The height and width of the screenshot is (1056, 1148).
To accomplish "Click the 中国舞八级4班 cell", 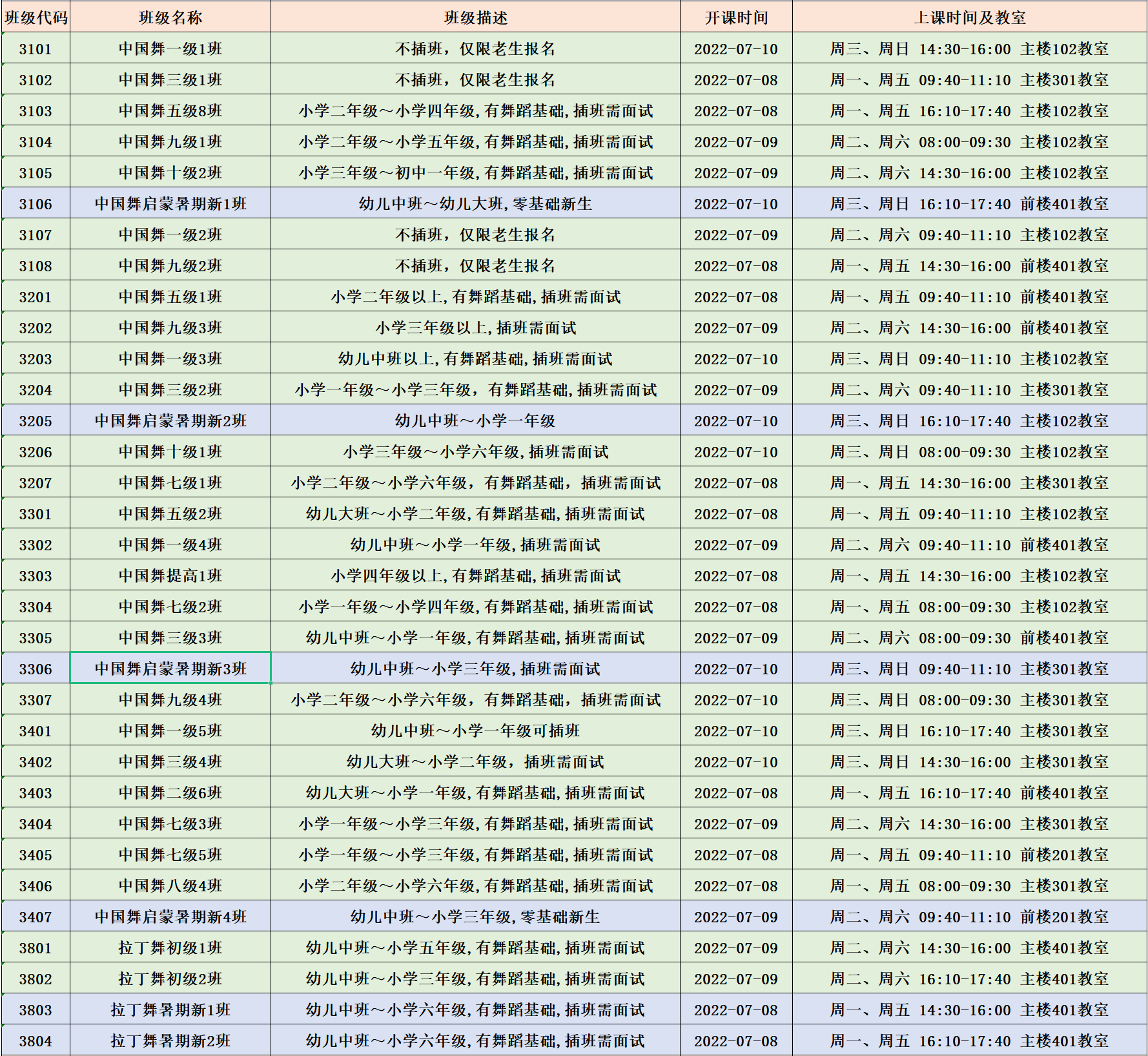I will click(x=170, y=885).
